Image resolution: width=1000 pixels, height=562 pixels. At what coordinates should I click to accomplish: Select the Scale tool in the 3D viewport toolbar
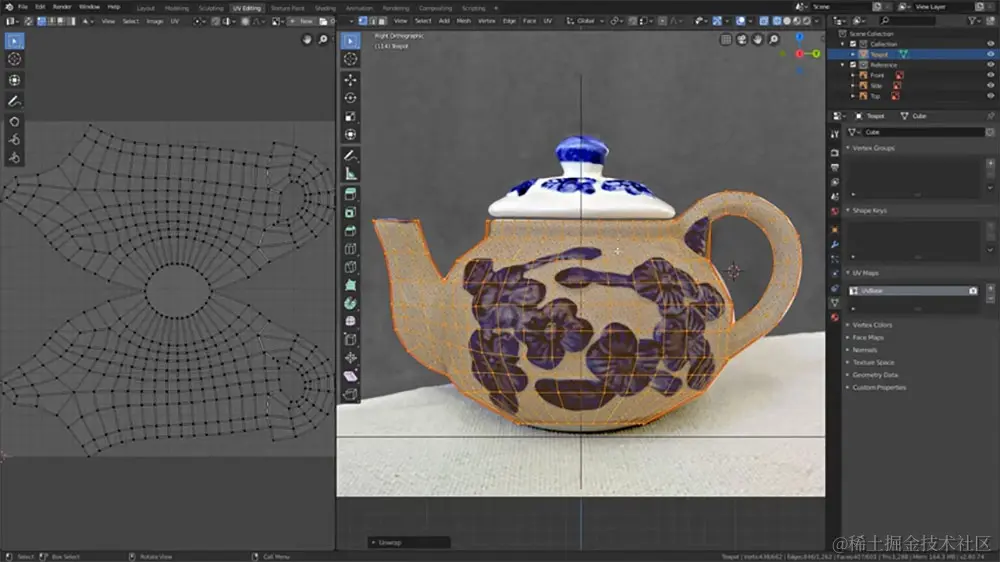351,117
